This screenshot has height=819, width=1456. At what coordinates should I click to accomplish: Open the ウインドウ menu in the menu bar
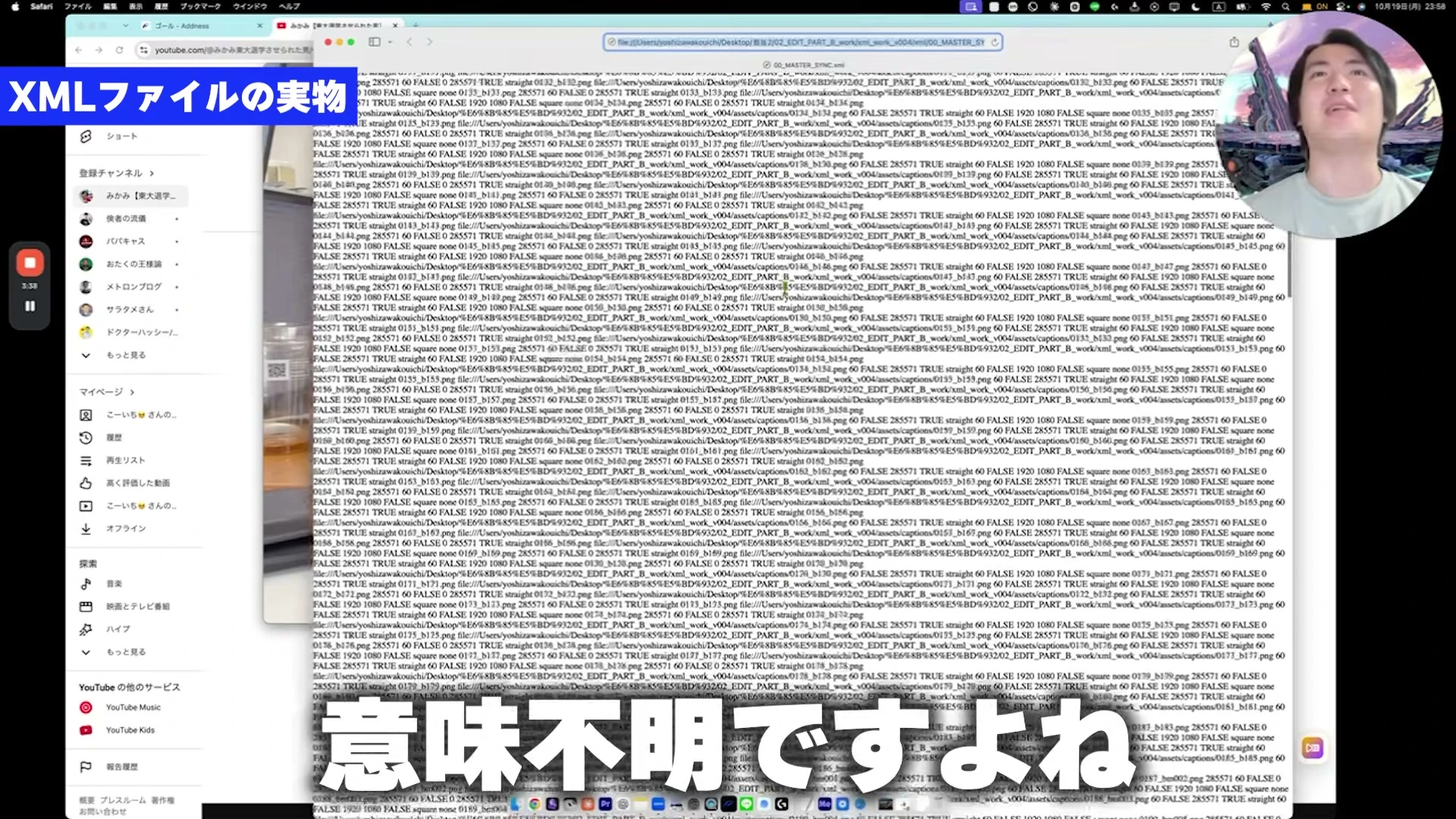point(249,6)
